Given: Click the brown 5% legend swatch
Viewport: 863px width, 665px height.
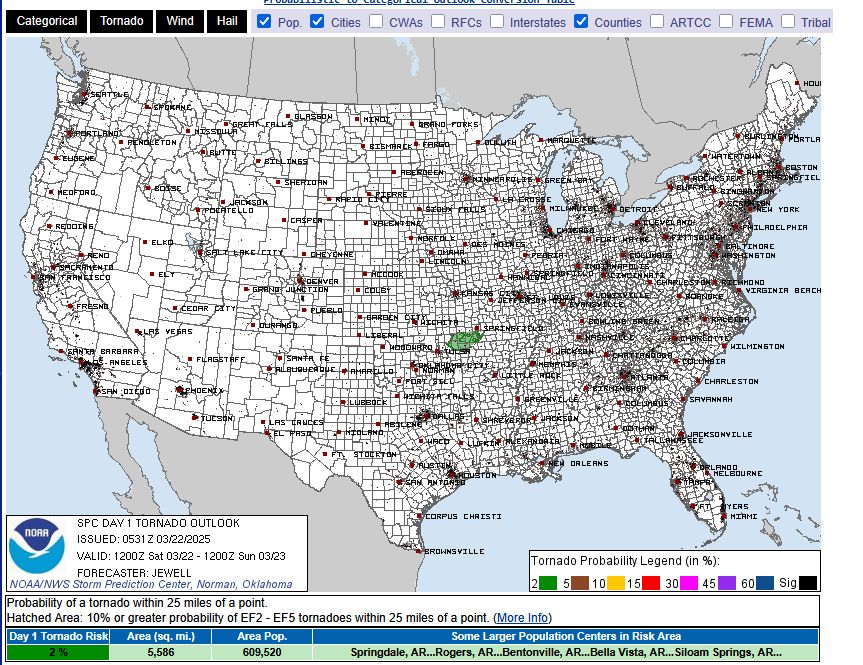Looking at the screenshot, I should pos(580,583).
